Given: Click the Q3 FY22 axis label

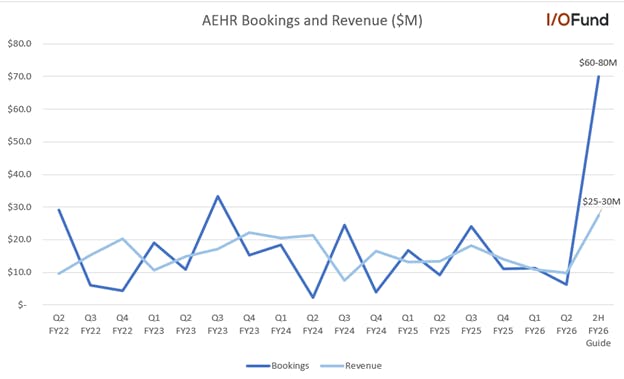Looking at the screenshot, I should point(90,324).
